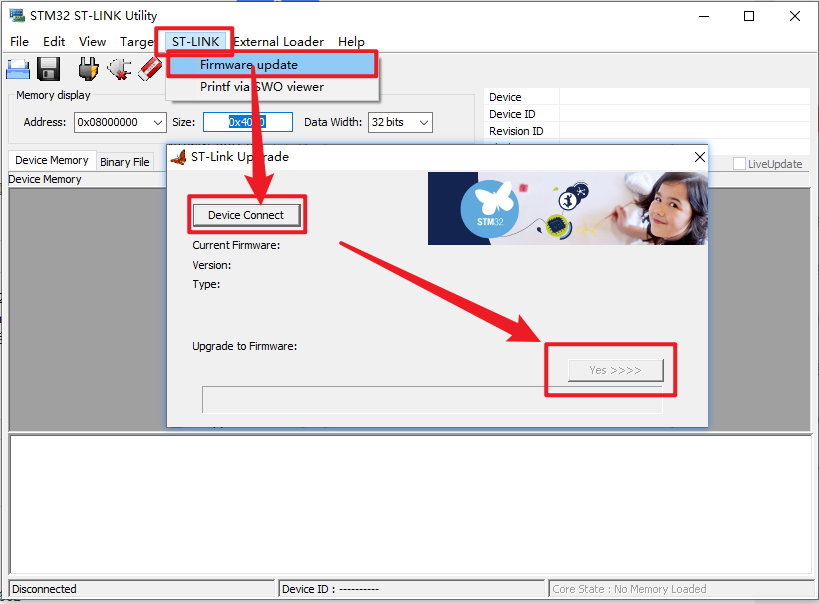
Task: Connect to target using the plug icon
Action: pos(88,69)
